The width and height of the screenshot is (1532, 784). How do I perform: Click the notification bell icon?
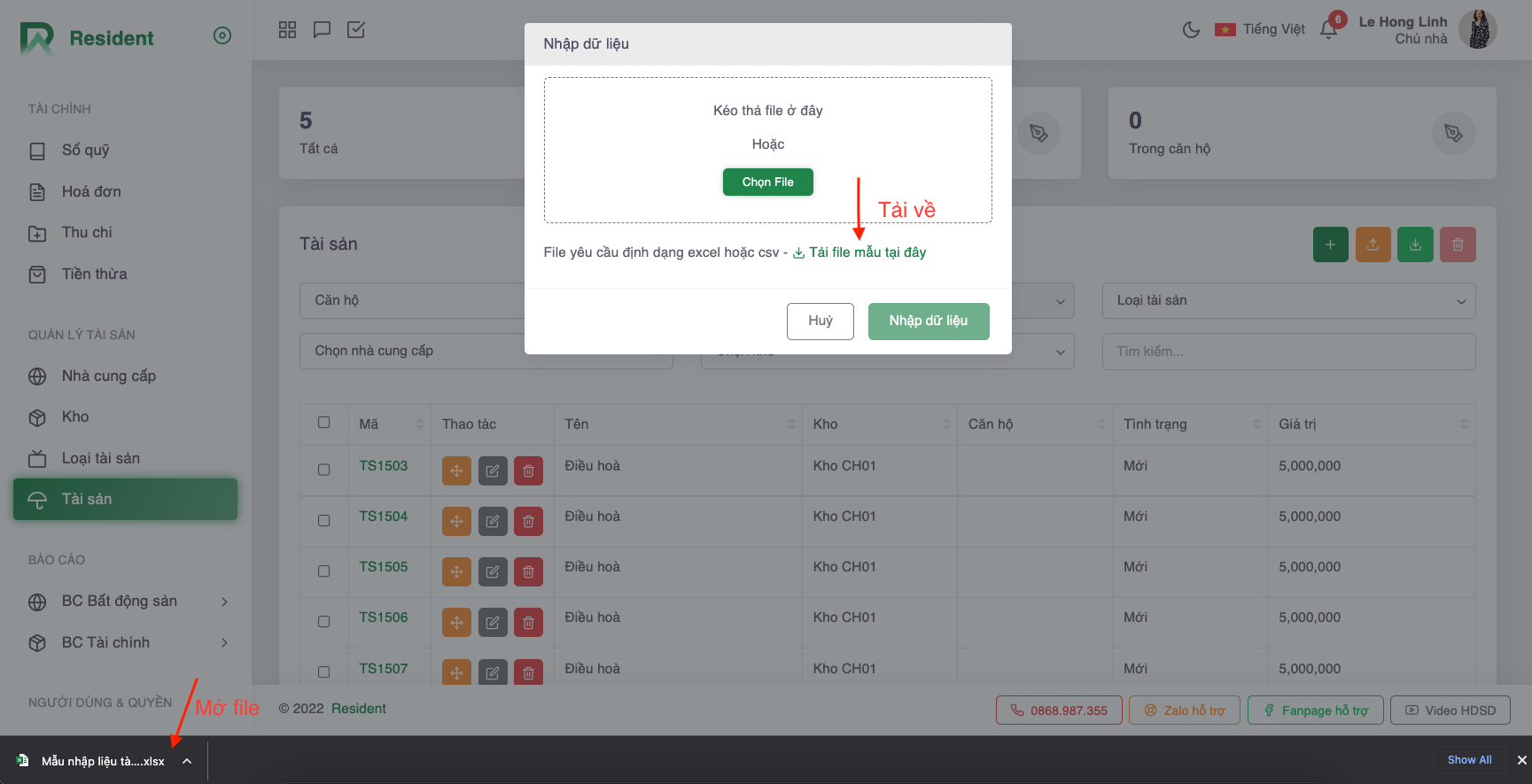[1328, 30]
